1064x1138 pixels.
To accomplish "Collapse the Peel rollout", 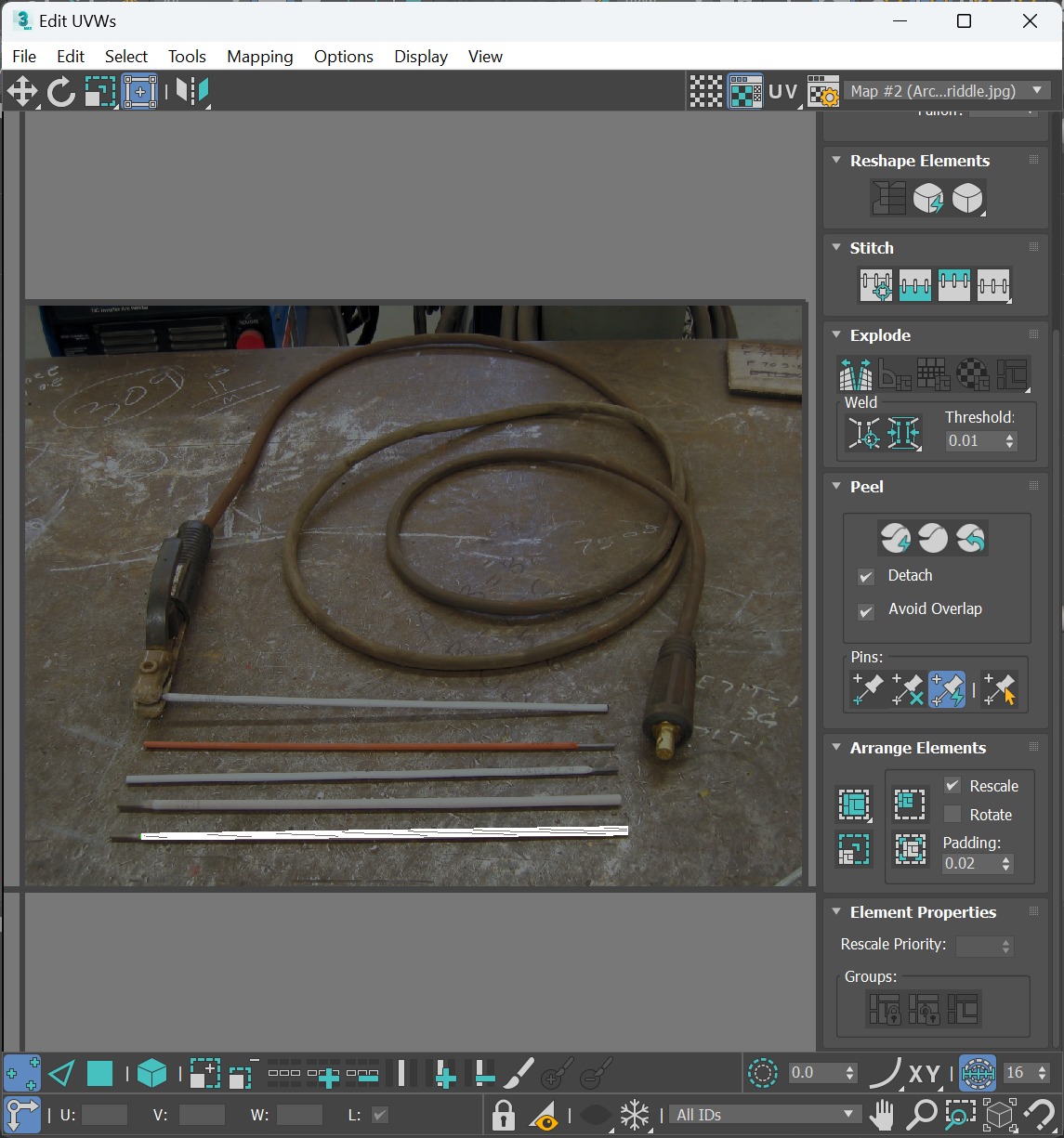I will [x=836, y=487].
